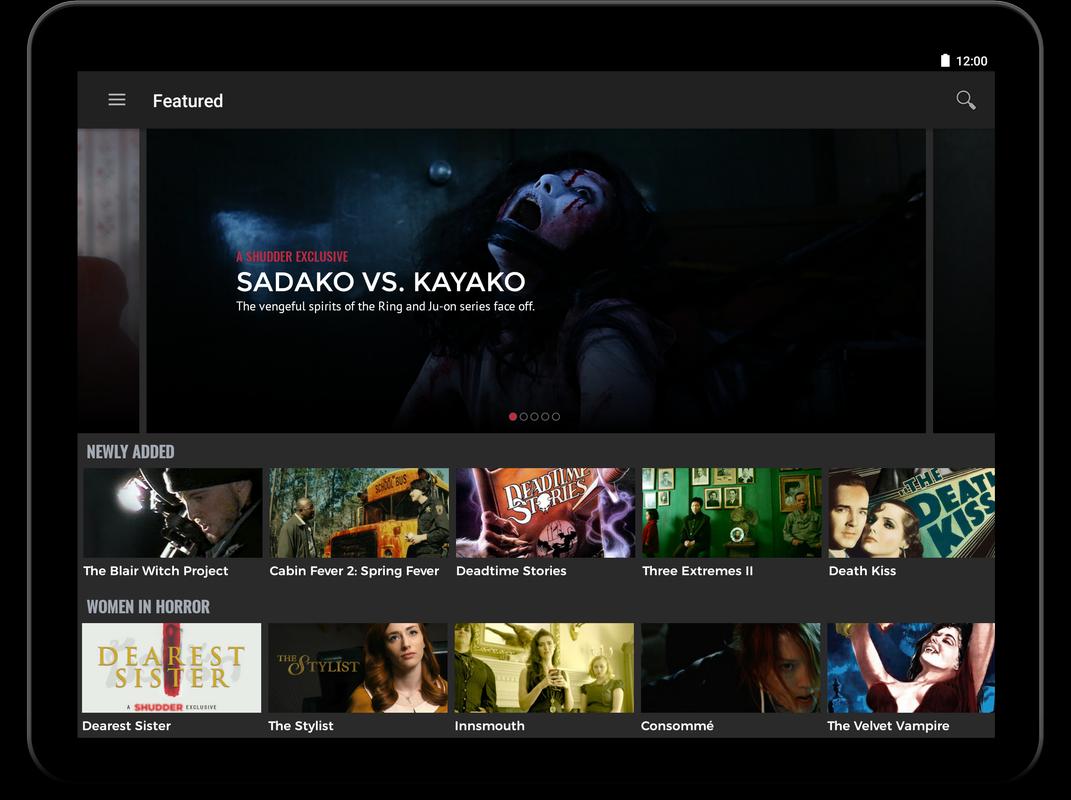Open the Consommé thumbnail
The height and width of the screenshot is (800, 1071).
731,667
